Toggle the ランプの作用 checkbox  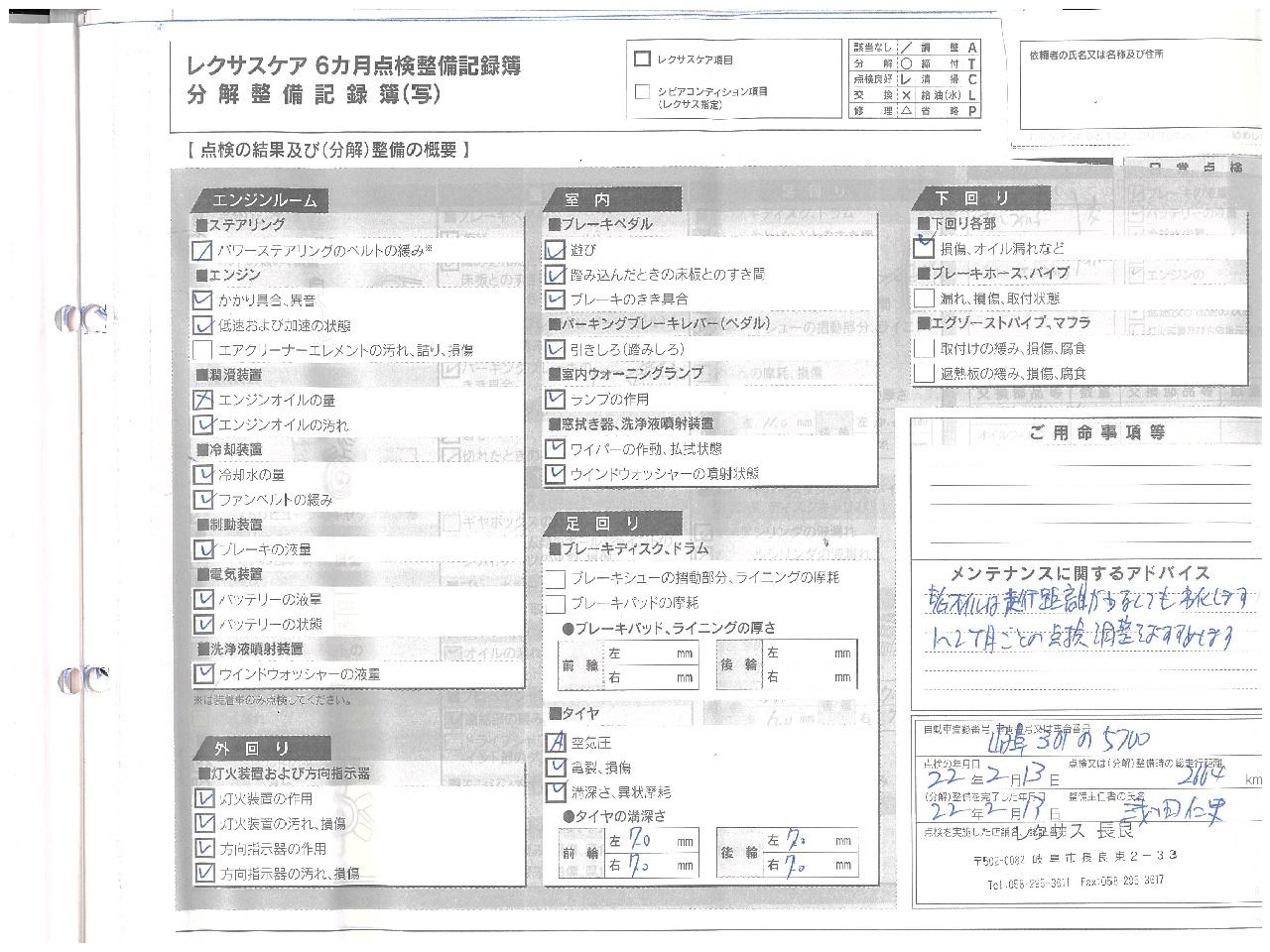[x=555, y=399]
